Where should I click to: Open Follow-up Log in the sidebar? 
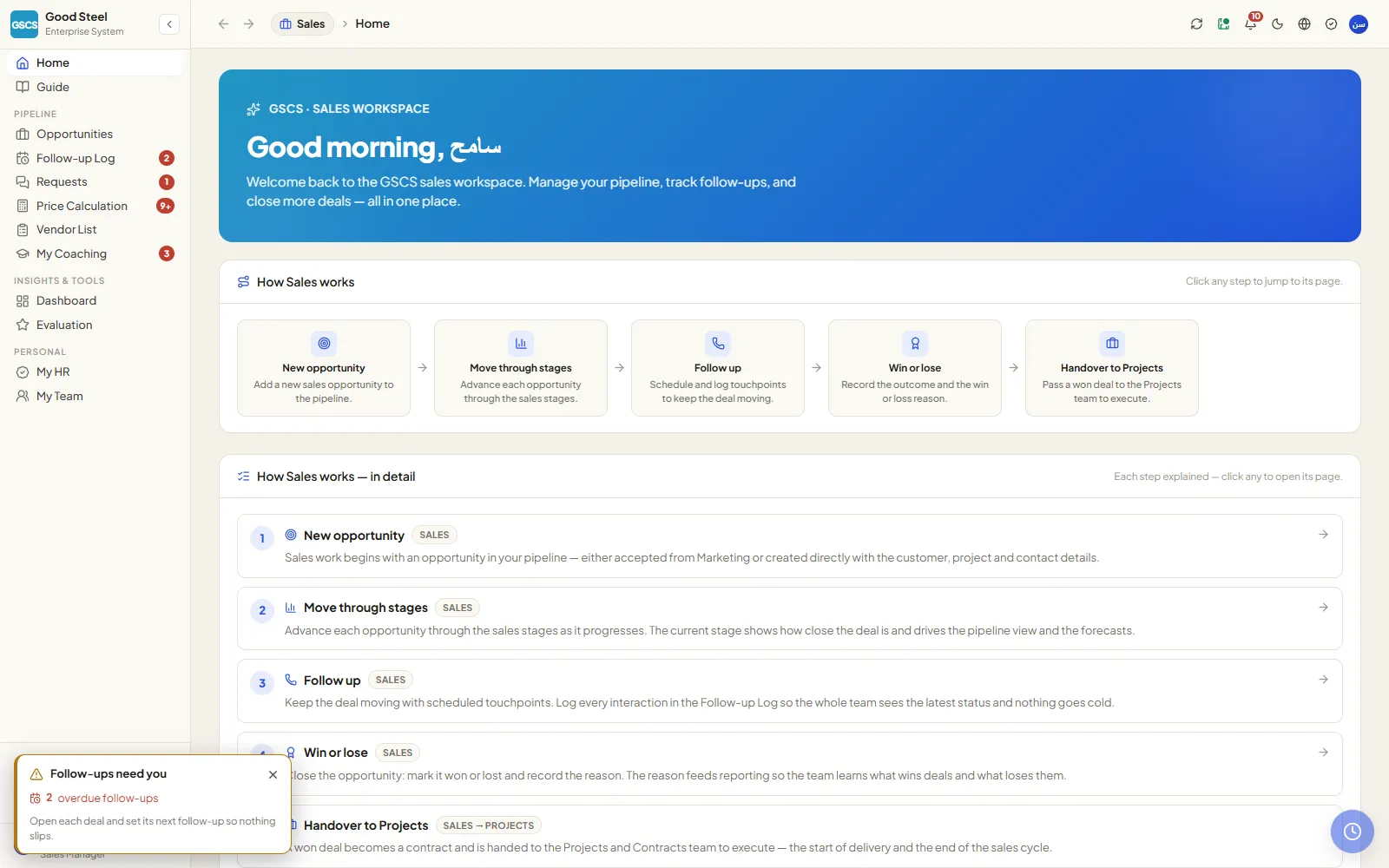pos(95,158)
